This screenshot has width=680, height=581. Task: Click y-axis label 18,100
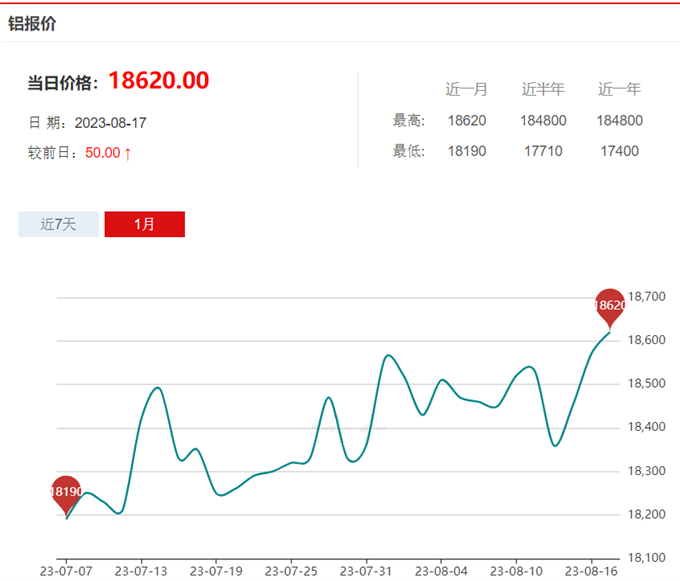(647, 558)
